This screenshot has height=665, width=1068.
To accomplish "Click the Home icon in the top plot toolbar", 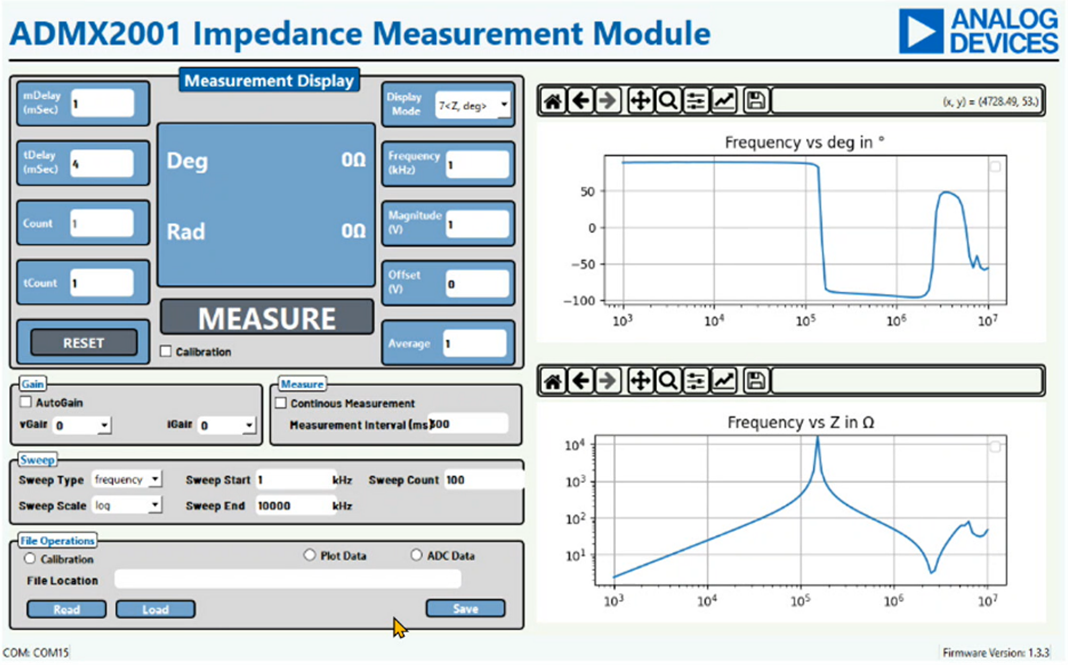I will point(552,101).
